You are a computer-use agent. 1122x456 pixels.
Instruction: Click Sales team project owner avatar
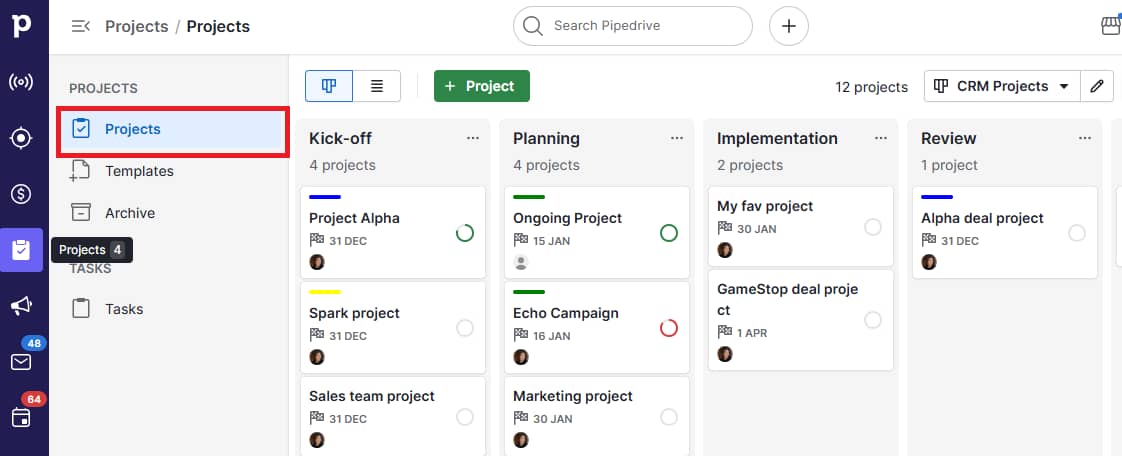point(317,440)
